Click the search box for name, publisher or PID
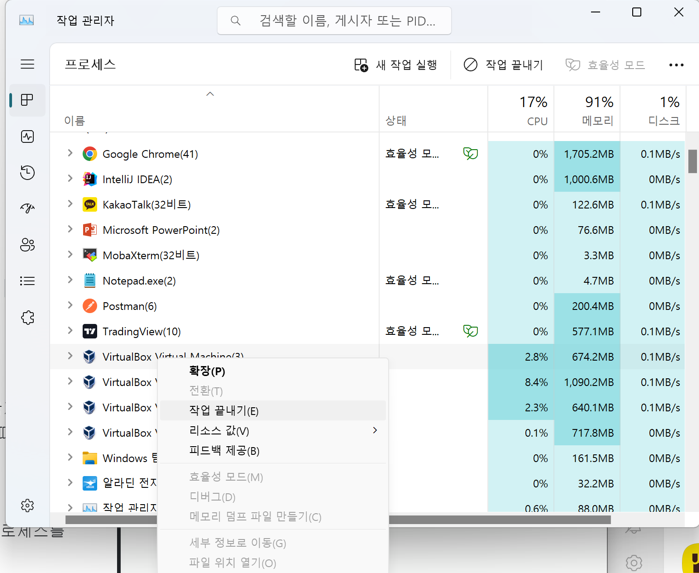Viewport: 699px width, 573px height. 334,21
